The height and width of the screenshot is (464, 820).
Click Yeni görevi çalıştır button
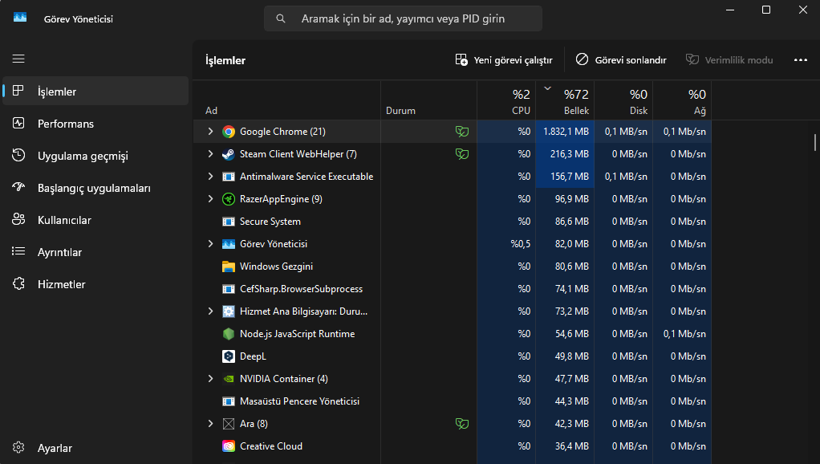(x=504, y=60)
